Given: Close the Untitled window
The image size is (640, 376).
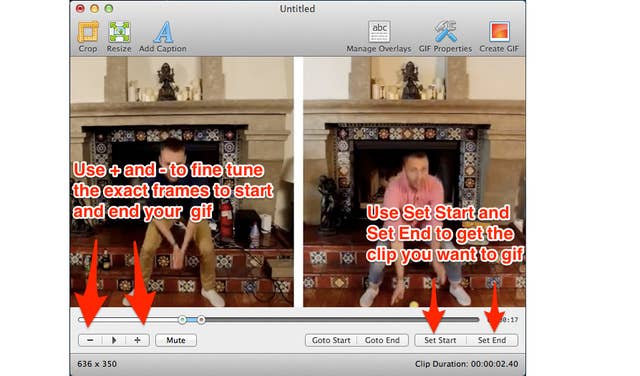Looking at the screenshot, I should [x=80, y=8].
